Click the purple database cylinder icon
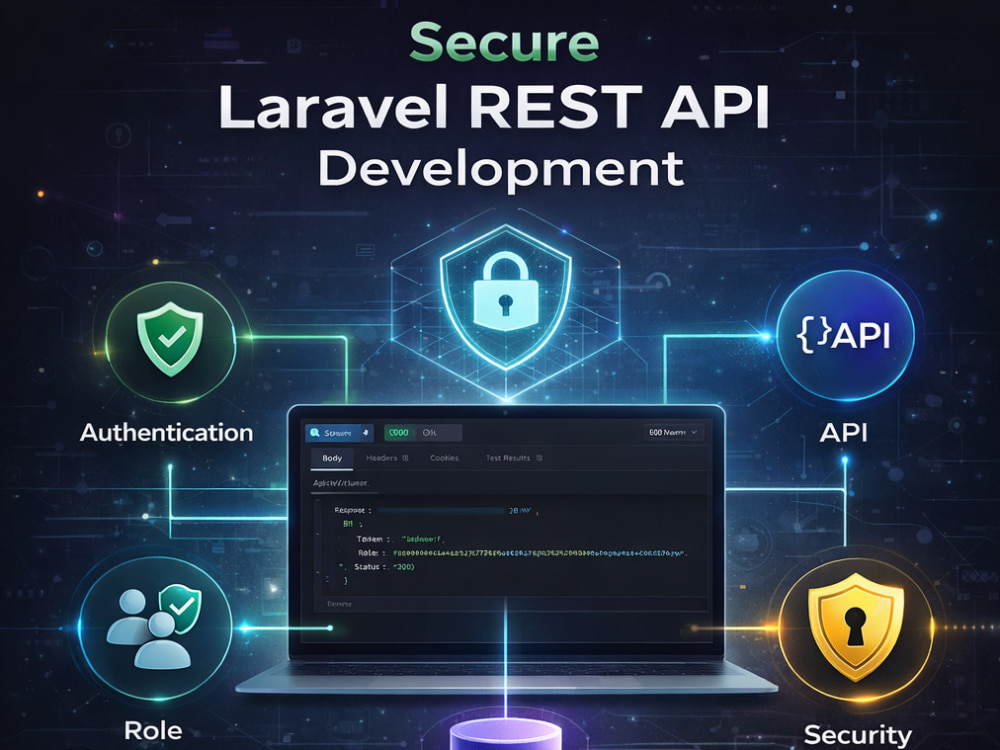 506,735
